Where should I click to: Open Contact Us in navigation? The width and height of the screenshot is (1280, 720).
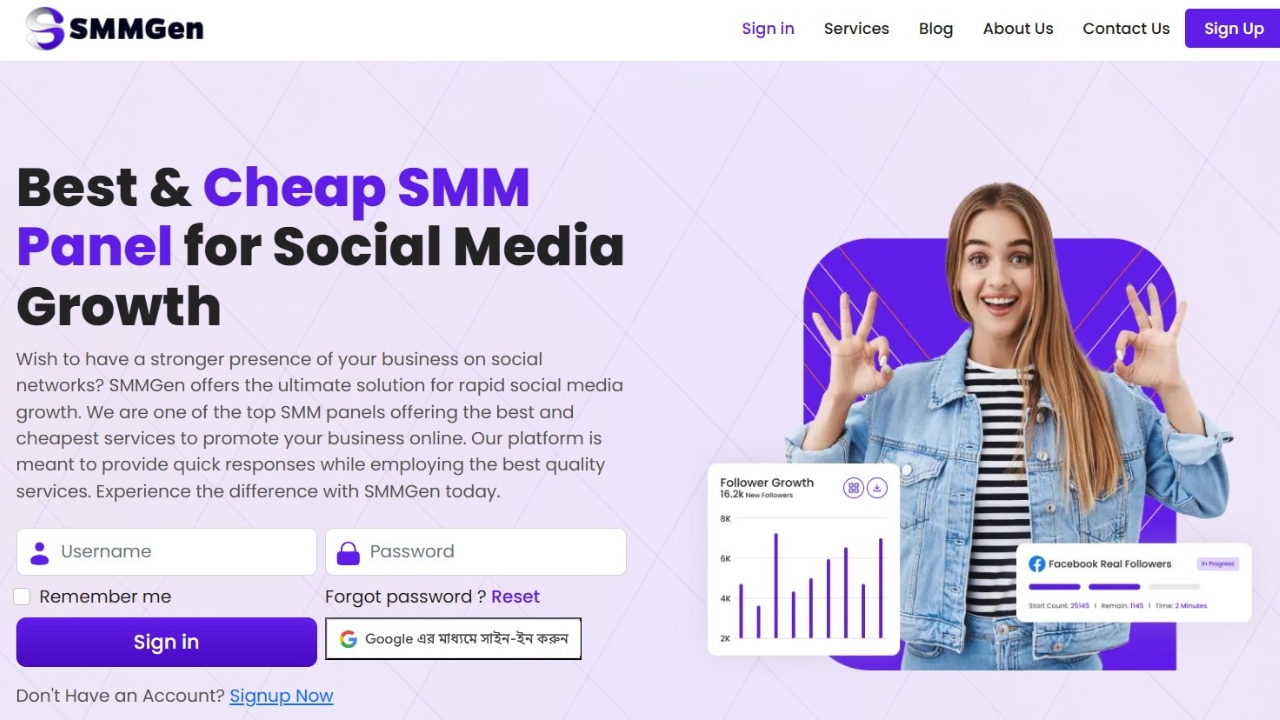1126,28
